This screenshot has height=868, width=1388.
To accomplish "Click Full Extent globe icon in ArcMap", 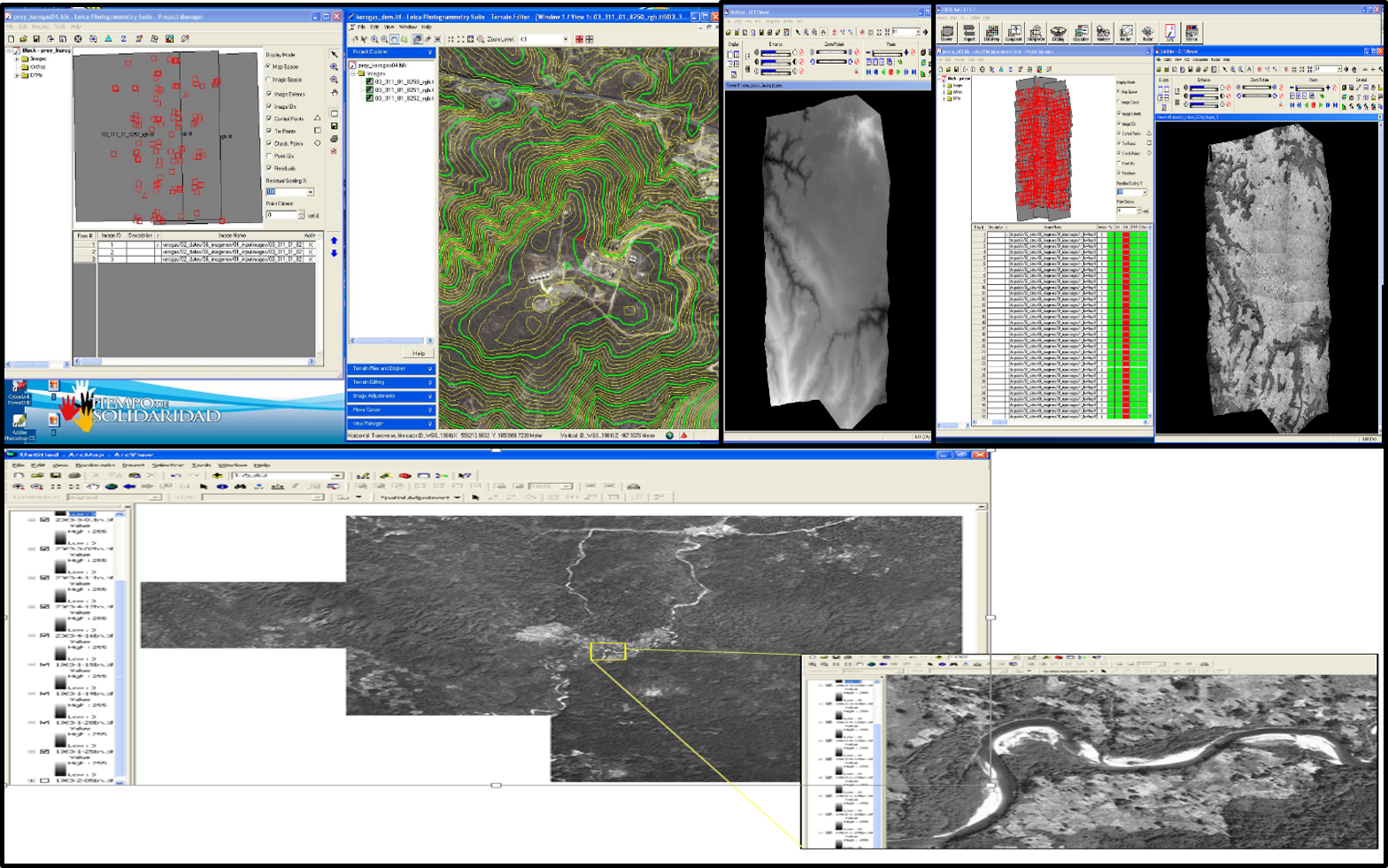I will tap(112, 487).
